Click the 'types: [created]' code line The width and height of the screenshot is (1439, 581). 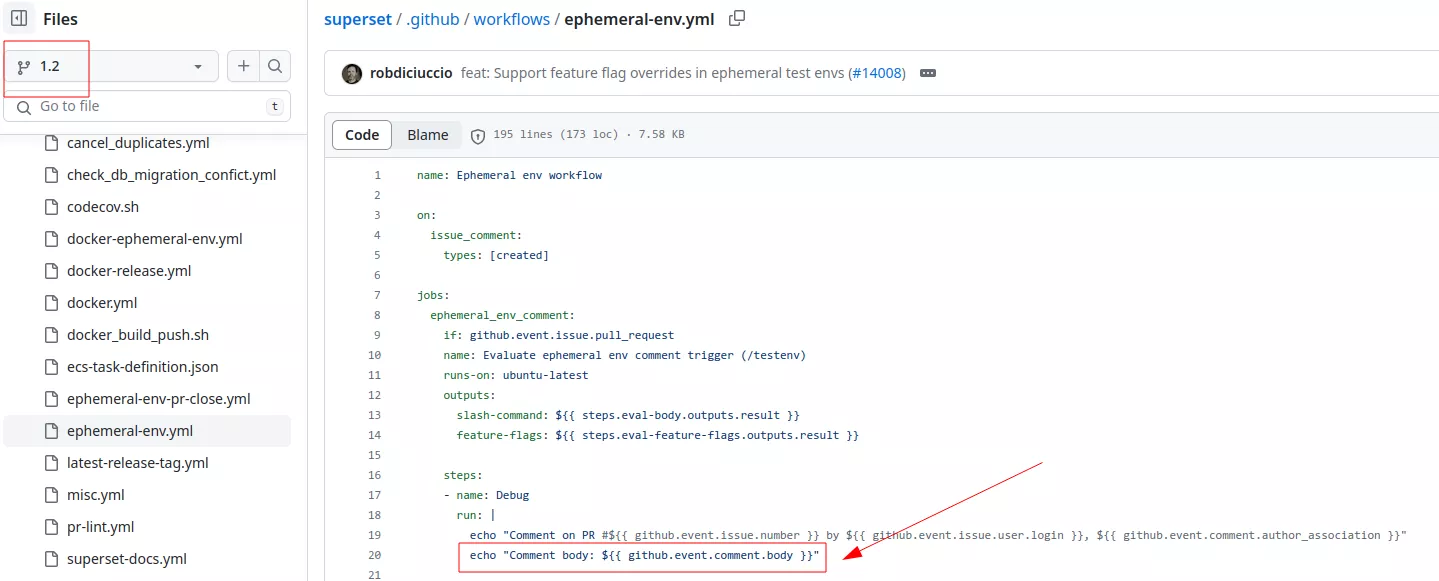click(496, 255)
